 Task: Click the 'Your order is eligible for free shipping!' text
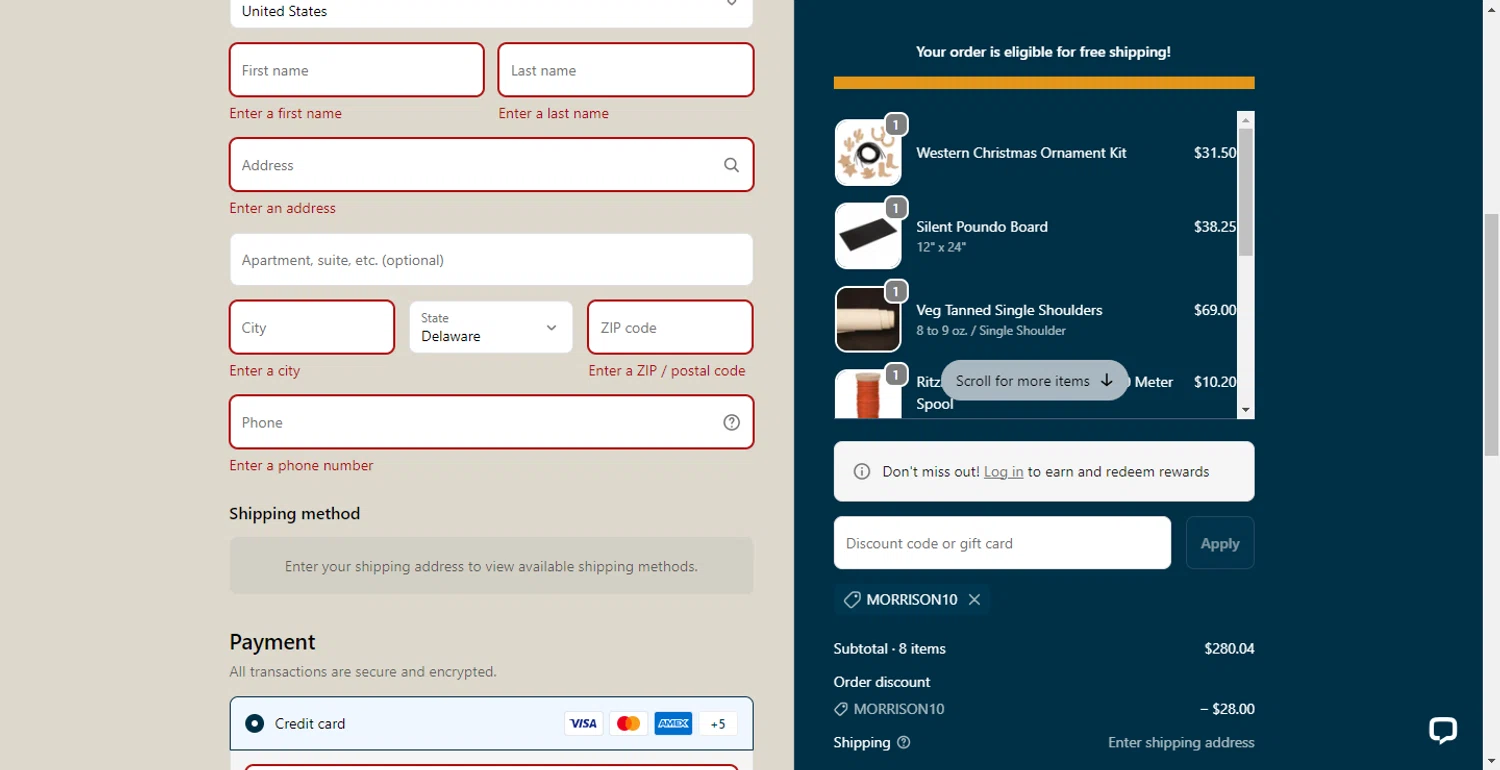(1043, 52)
